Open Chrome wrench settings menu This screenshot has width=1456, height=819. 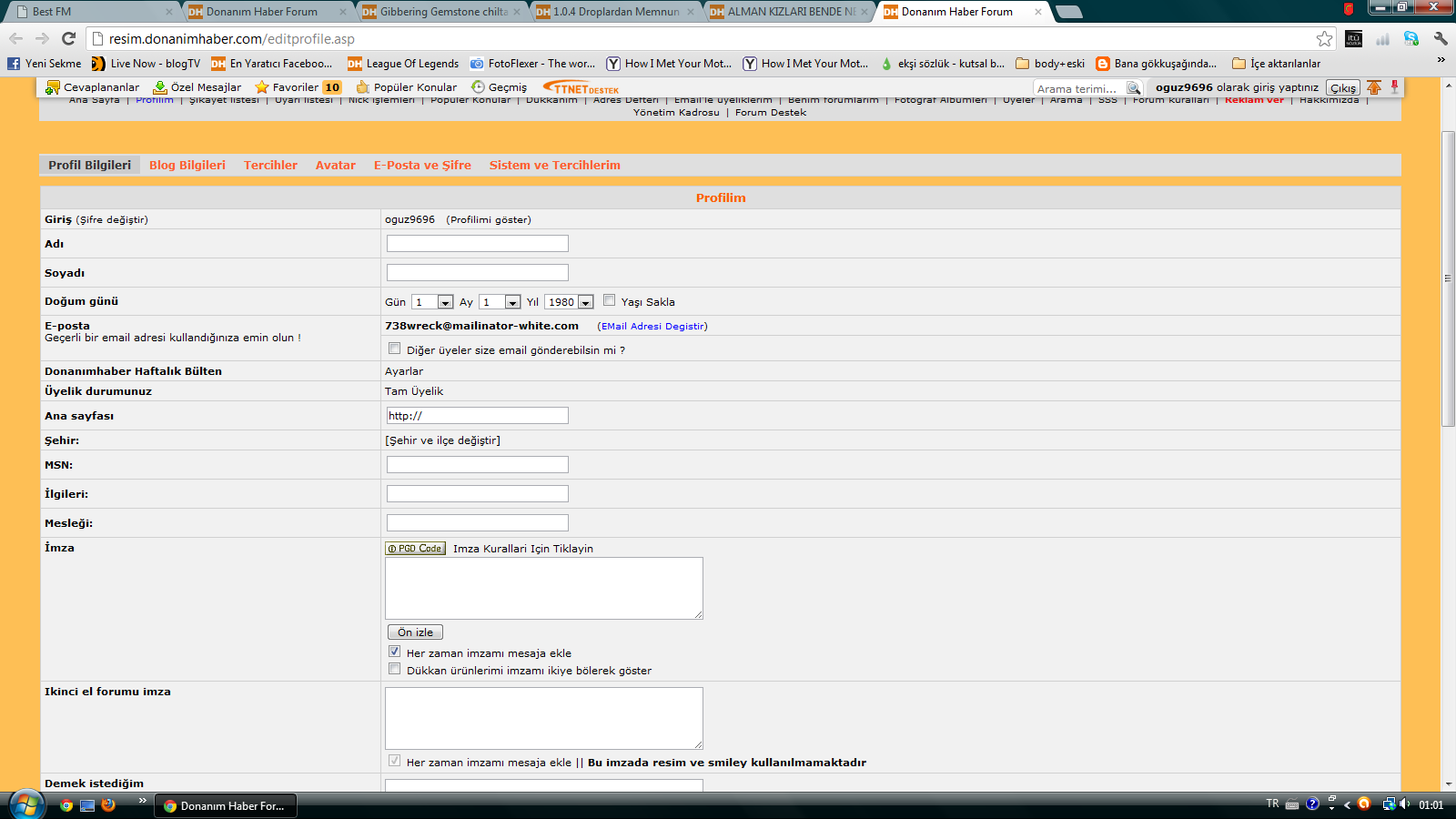(x=1441, y=38)
